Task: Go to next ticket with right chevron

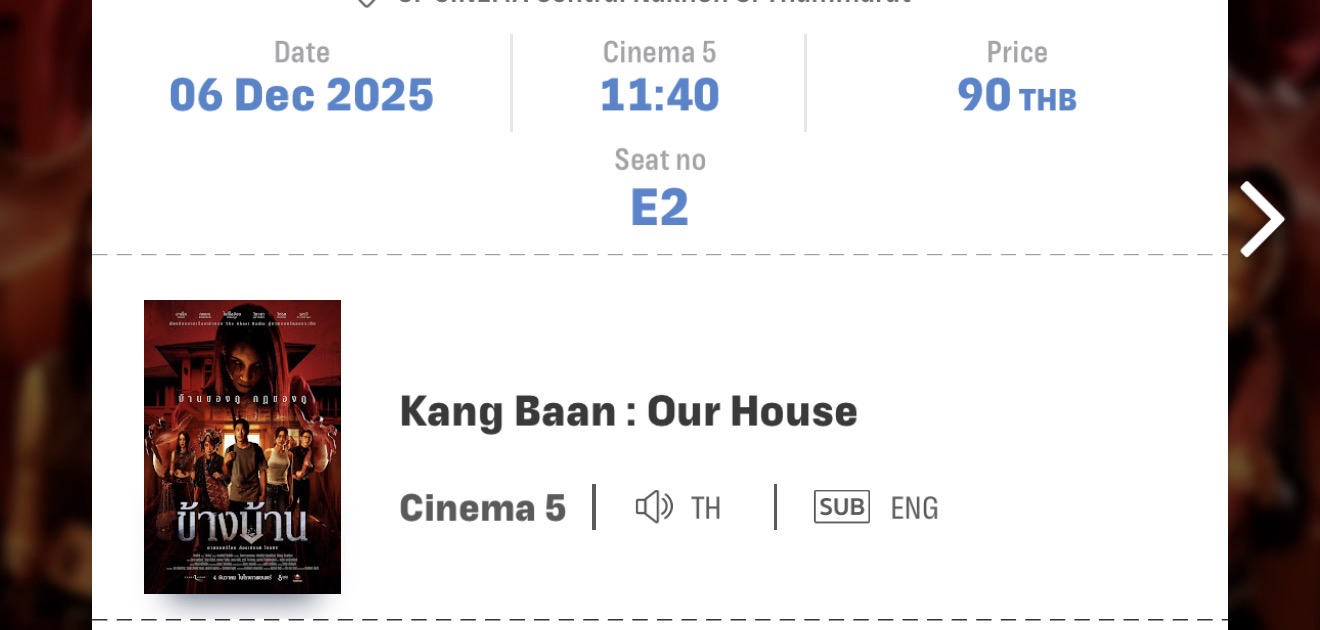Action: [1262, 219]
